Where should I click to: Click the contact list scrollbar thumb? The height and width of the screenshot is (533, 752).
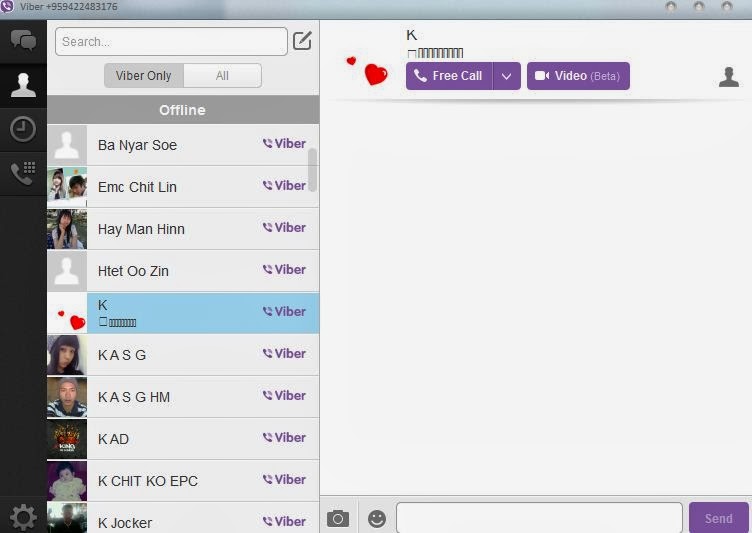click(x=313, y=170)
